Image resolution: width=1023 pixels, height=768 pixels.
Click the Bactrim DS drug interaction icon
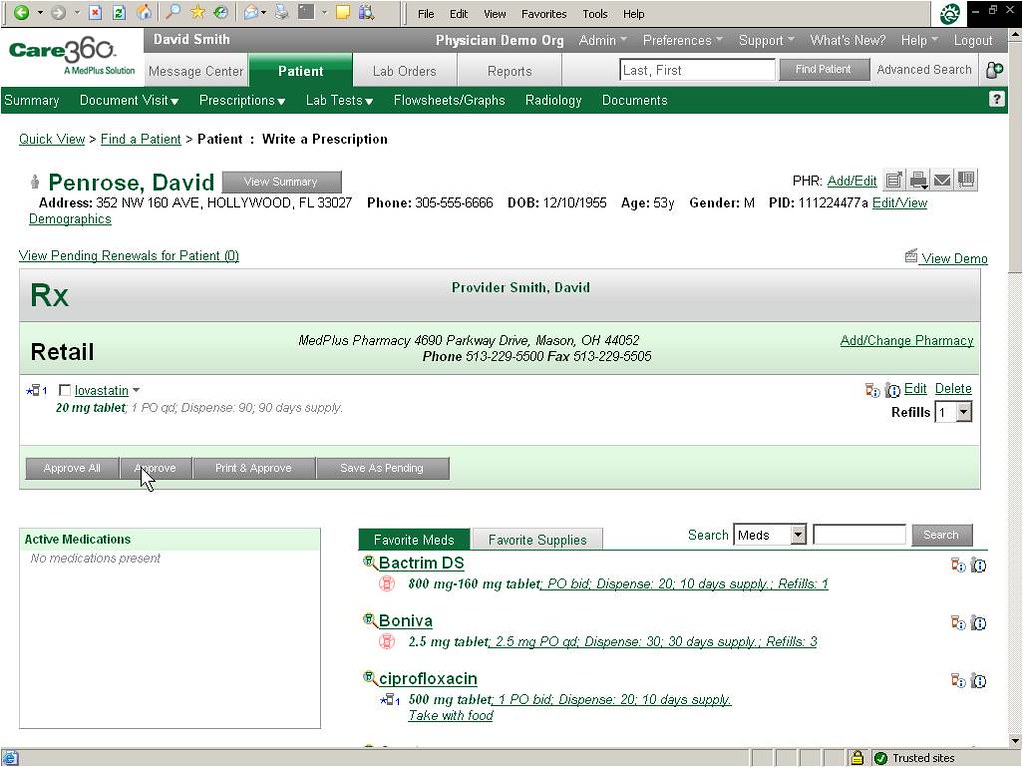click(958, 565)
